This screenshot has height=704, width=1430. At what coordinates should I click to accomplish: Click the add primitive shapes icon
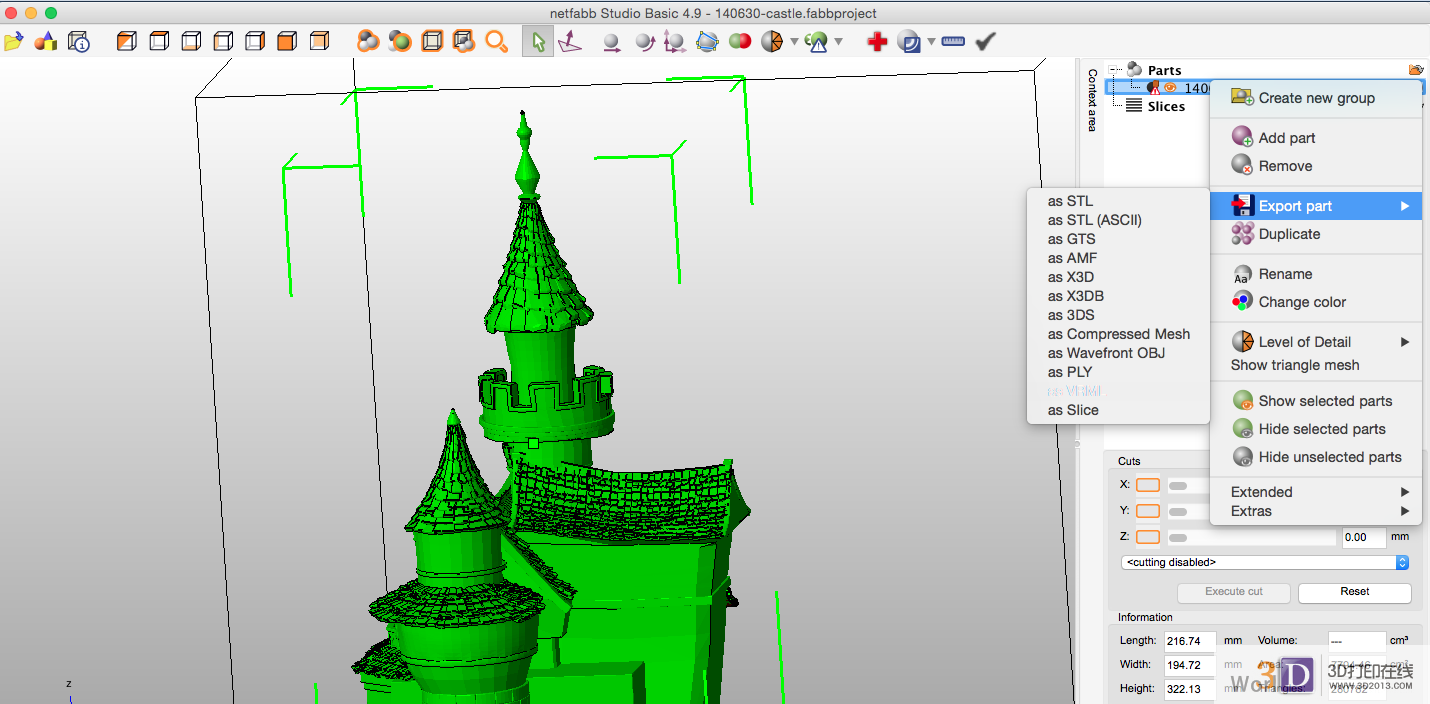[46, 42]
